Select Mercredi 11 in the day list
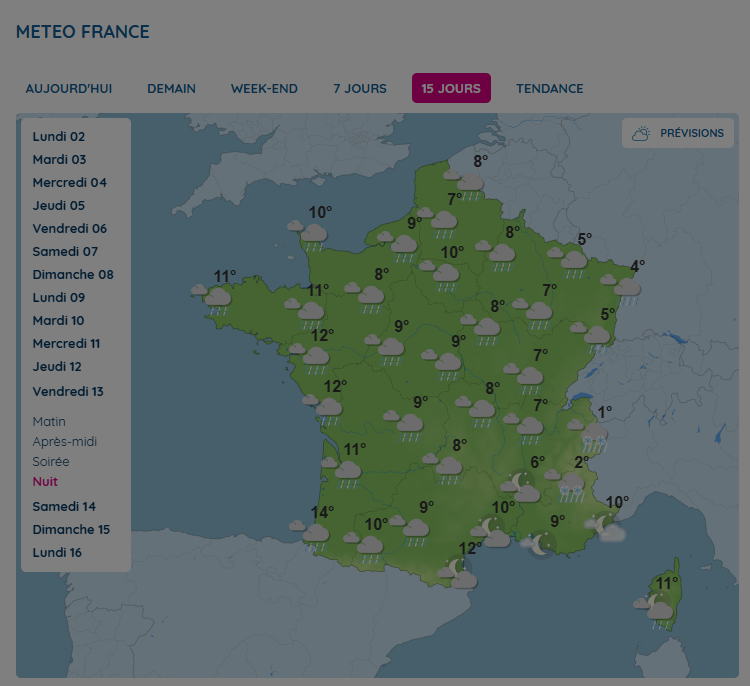Image resolution: width=750 pixels, height=686 pixels. coord(66,343)
